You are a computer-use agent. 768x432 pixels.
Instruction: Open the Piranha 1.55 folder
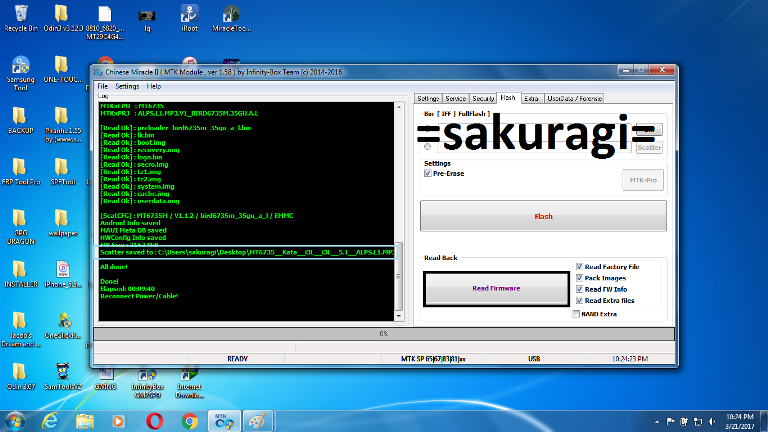click(63, 125)
